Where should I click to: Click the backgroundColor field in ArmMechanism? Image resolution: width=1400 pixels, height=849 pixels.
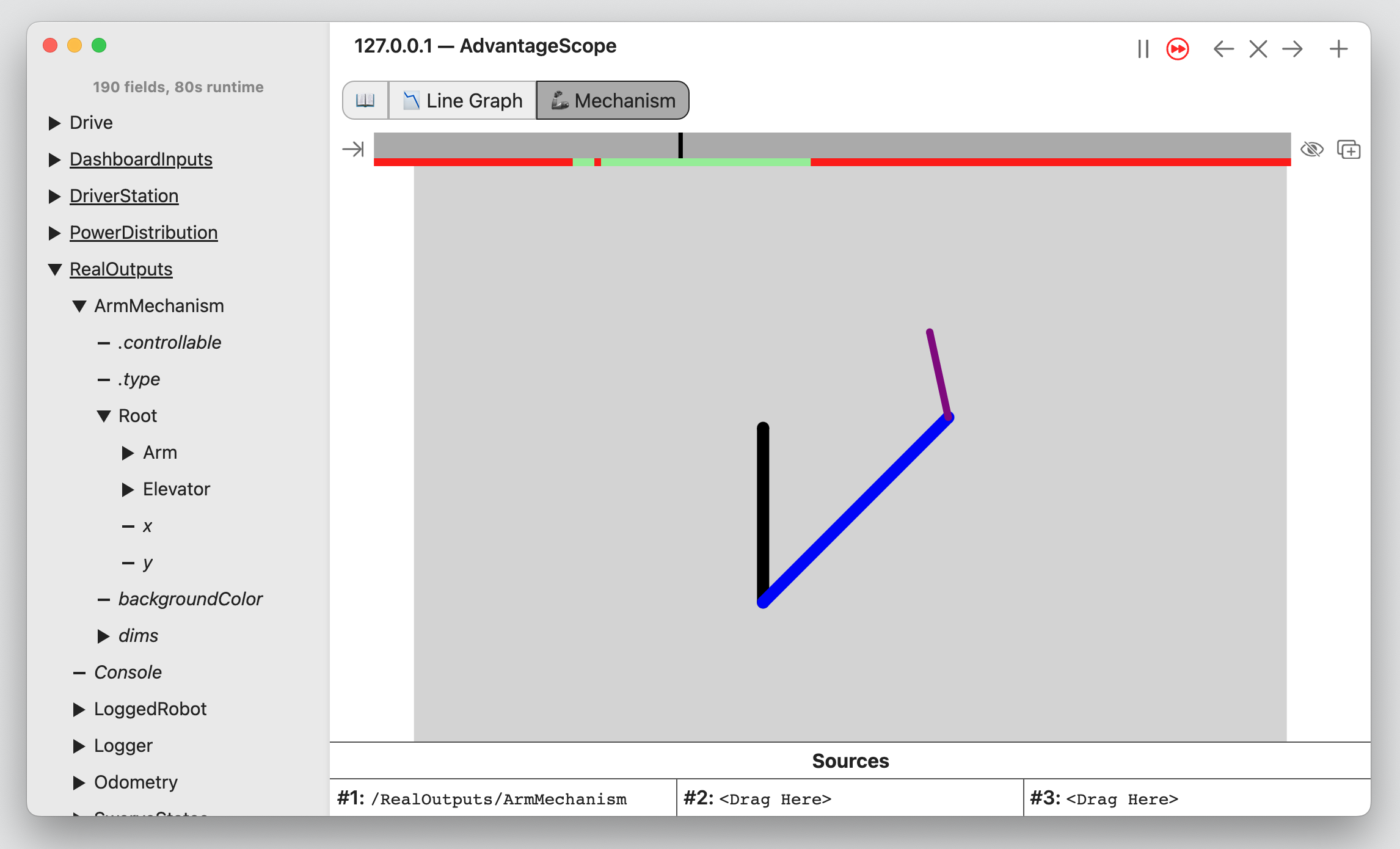click(190, 598)
